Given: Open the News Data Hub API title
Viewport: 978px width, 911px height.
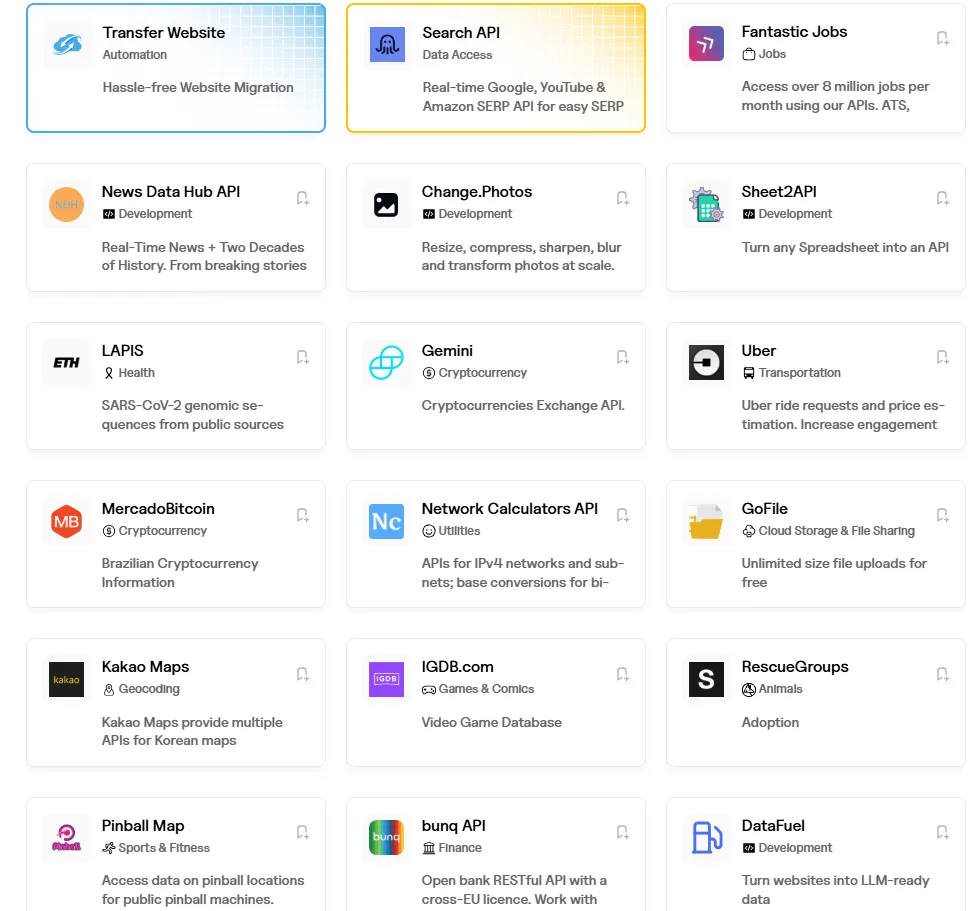Looking at the screenshot, I should [x=171, y=191].
